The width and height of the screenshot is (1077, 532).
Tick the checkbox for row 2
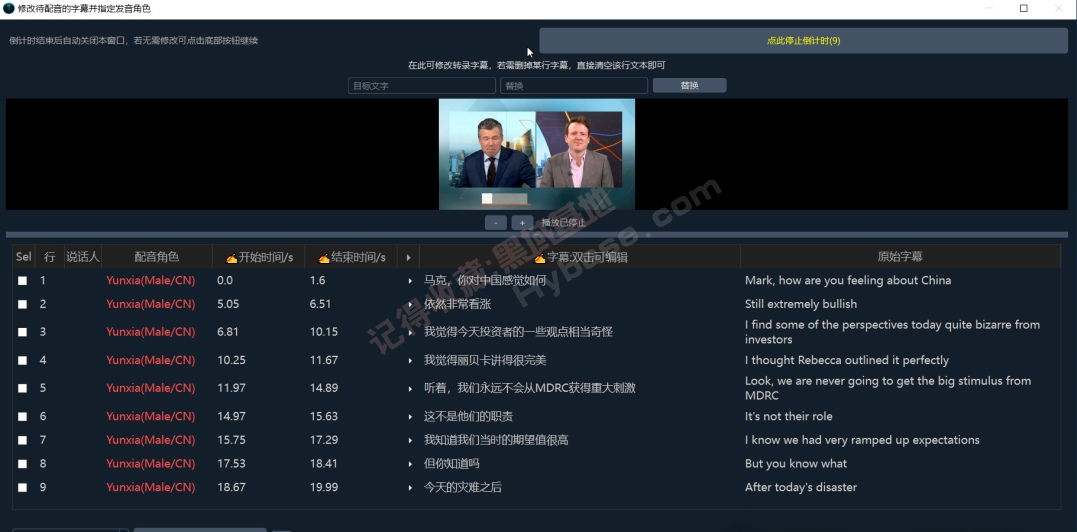coord(23,304)
